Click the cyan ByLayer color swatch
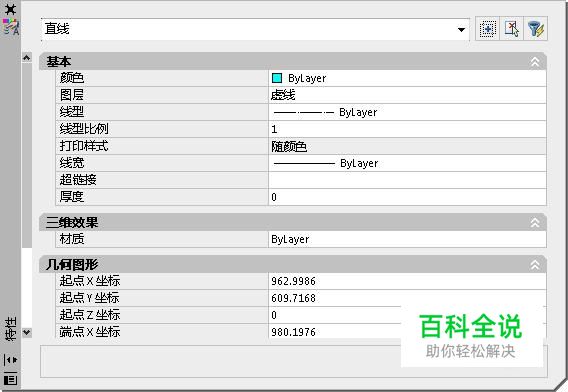 [x=277, y=78]
